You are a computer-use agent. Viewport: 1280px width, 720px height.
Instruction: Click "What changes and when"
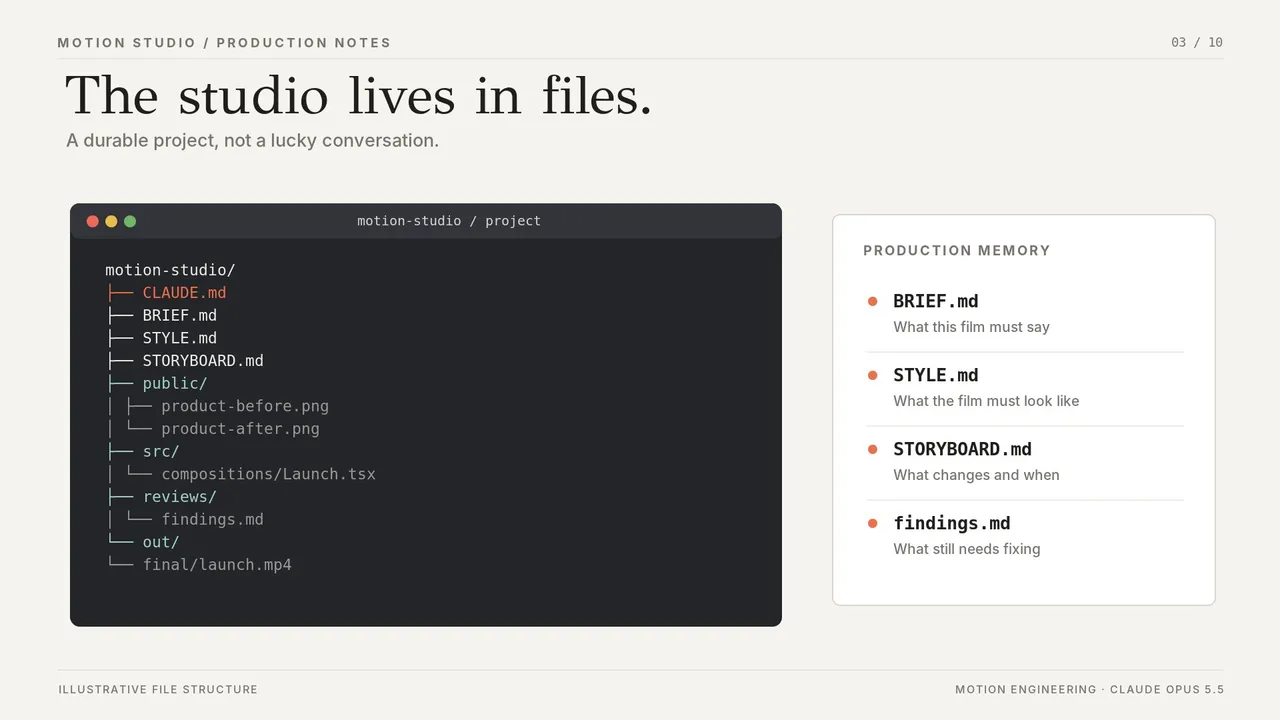click(x=976, y=475)
